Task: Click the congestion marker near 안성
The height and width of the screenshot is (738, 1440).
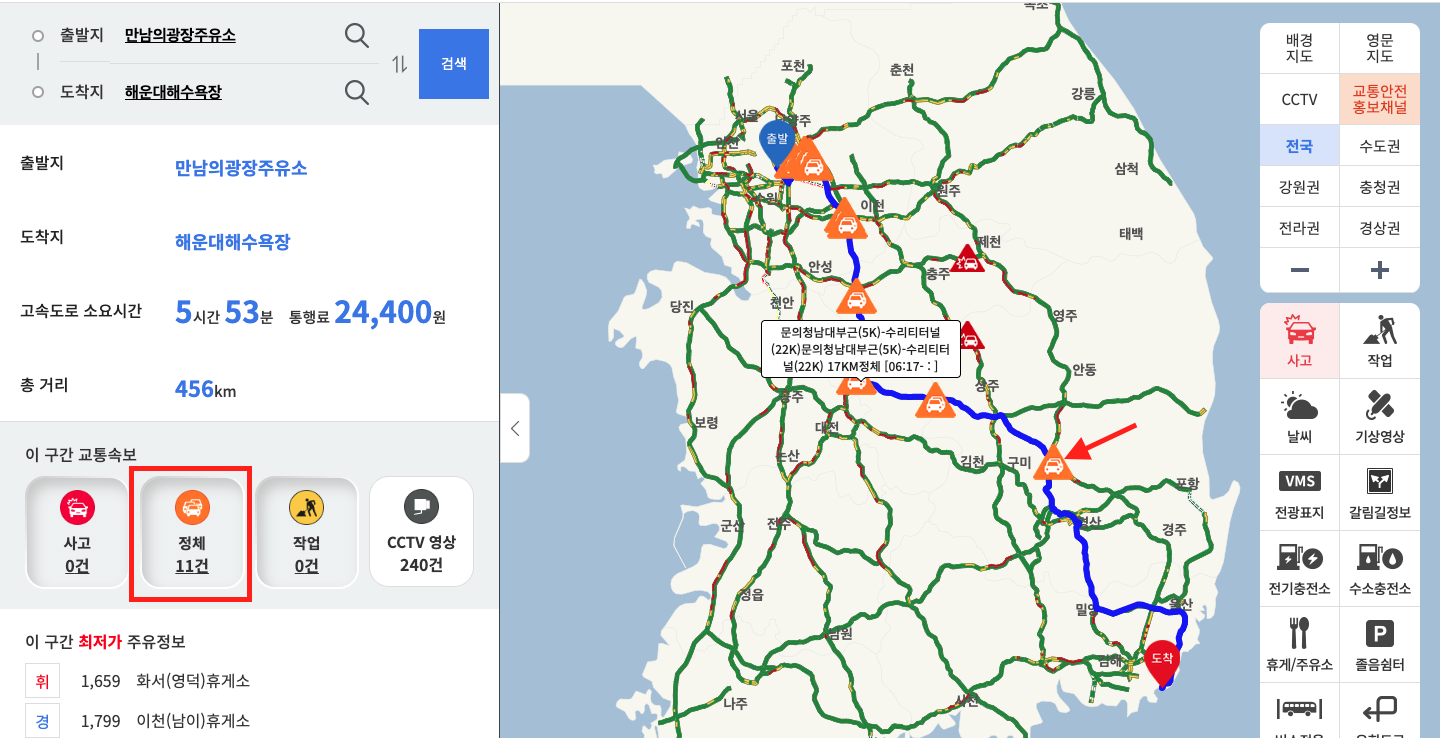Action: click(x=856, y=298)
